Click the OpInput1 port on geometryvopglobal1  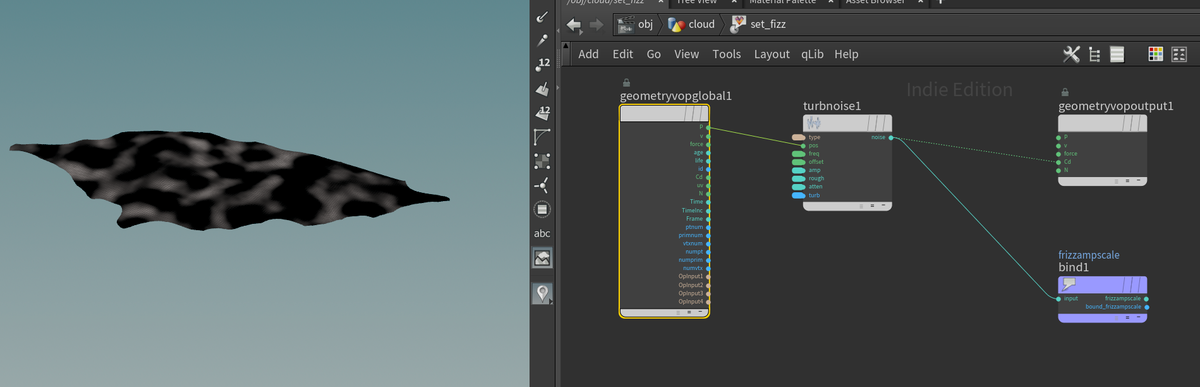pos(708,276)
